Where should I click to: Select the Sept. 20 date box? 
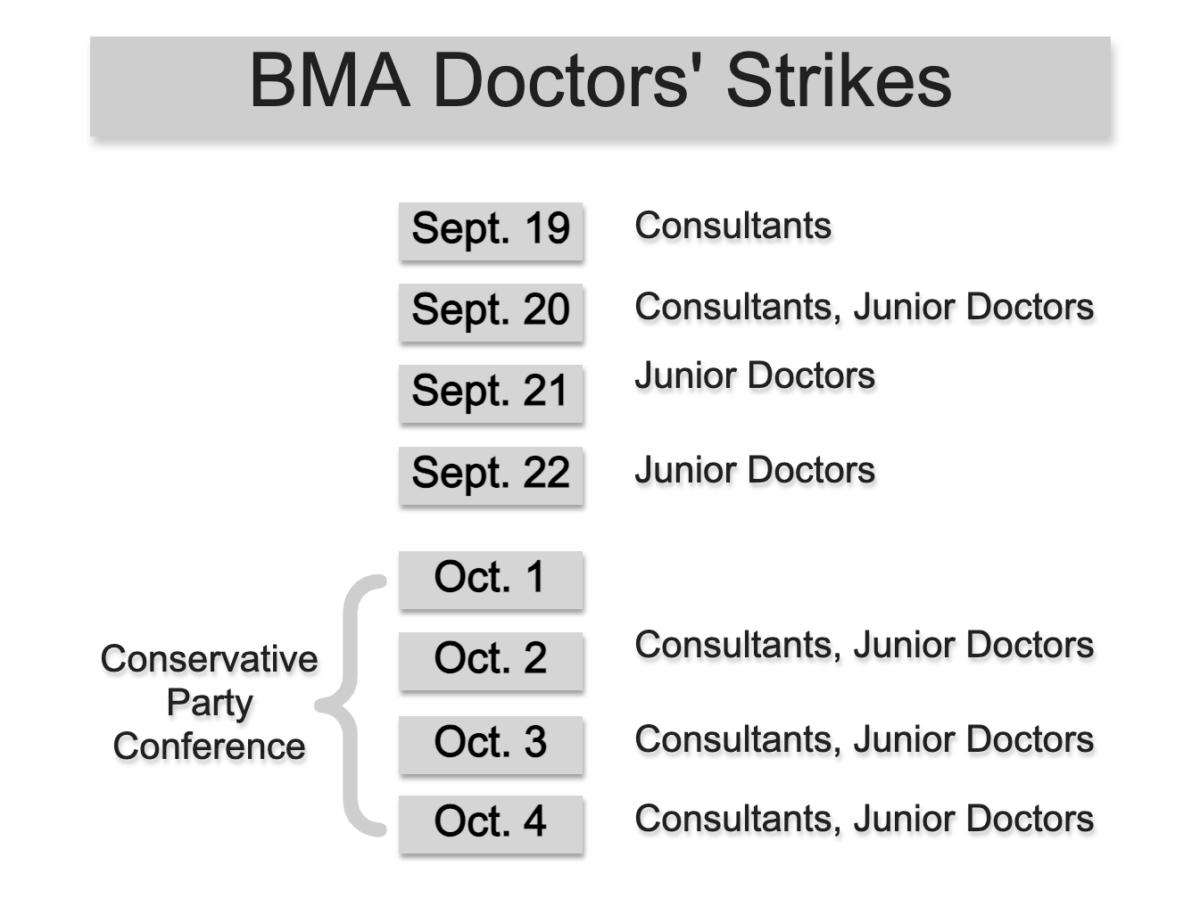coord(491,312)
